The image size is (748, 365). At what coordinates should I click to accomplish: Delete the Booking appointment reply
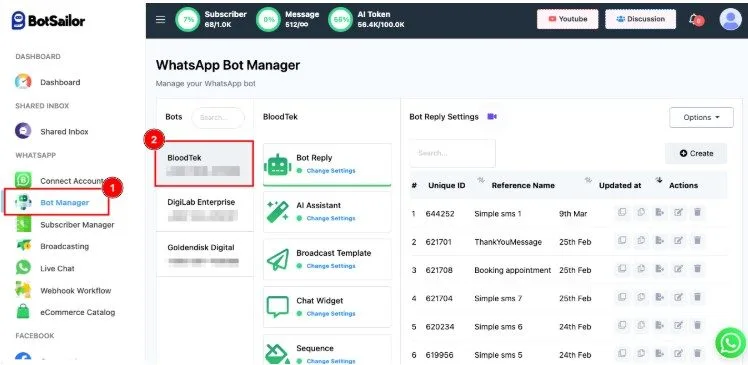click(697, 269)
